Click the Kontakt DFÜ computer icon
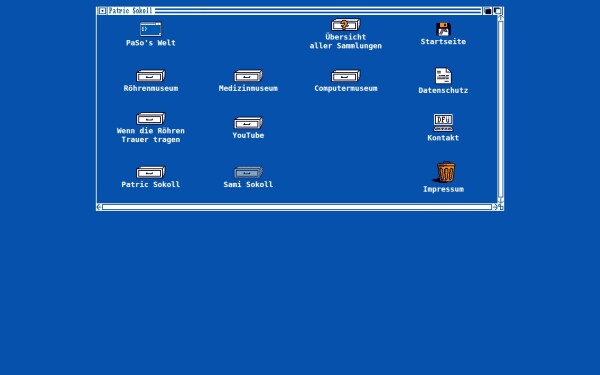Viewport: 600px width, 375px height. [443, 122]
